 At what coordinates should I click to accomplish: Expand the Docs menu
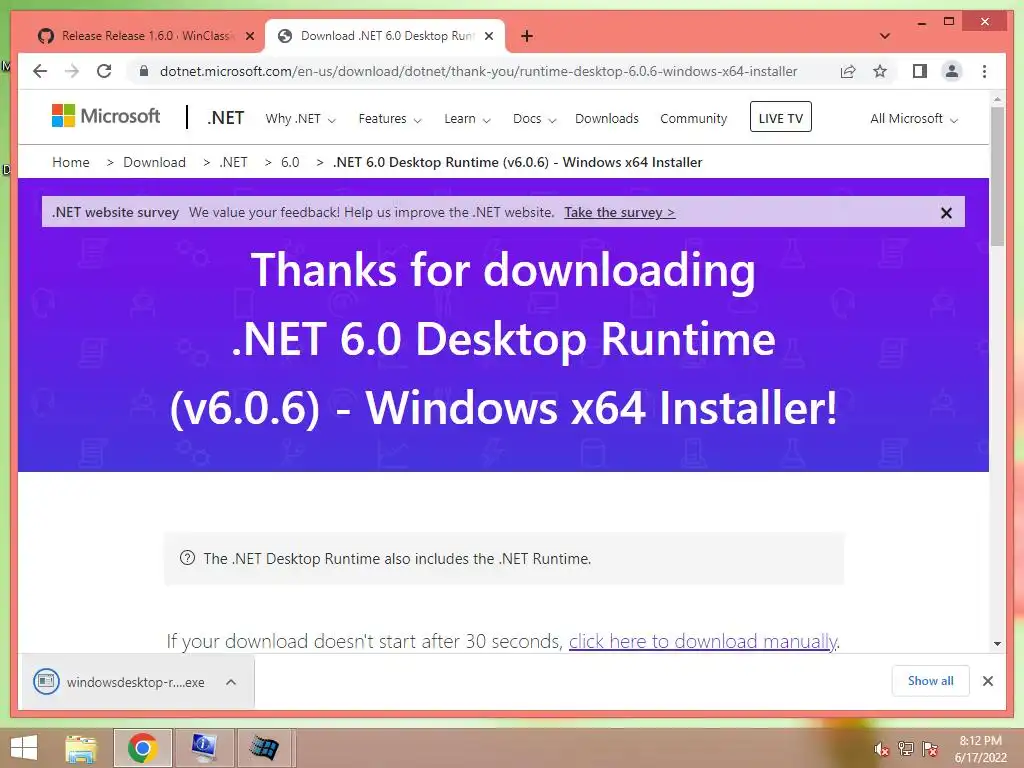(x=534, y=119)
